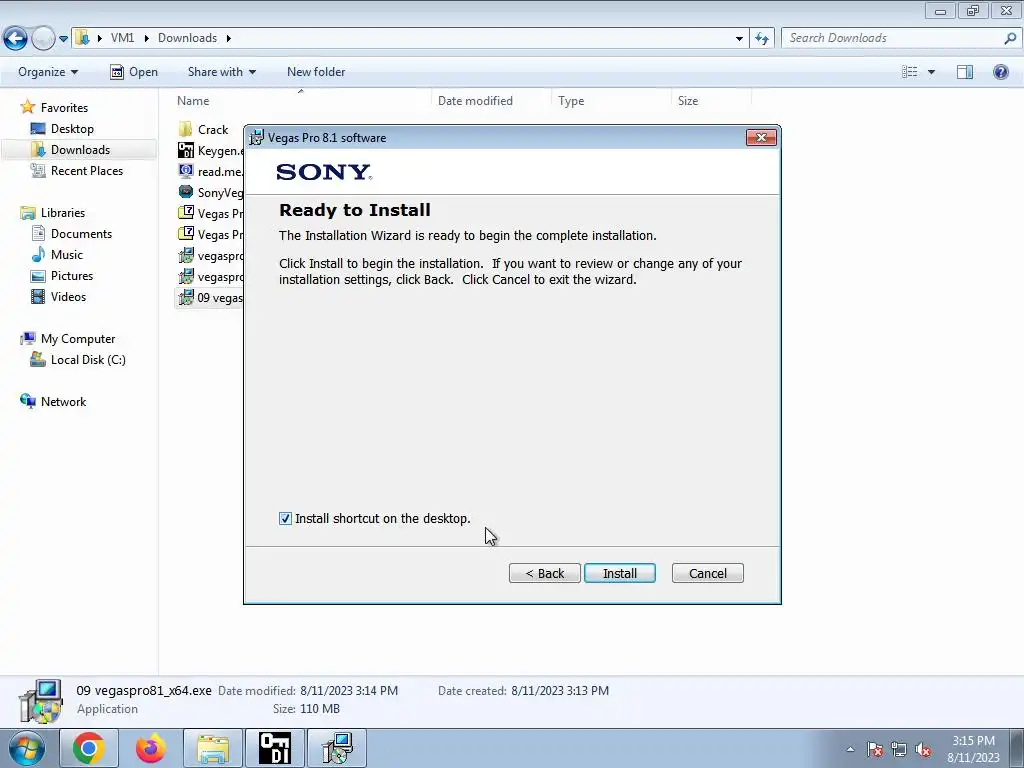1024x768 pixels.
Task: Click the taskbar clock showing 3:15 PM
Action: coord(973,749)
